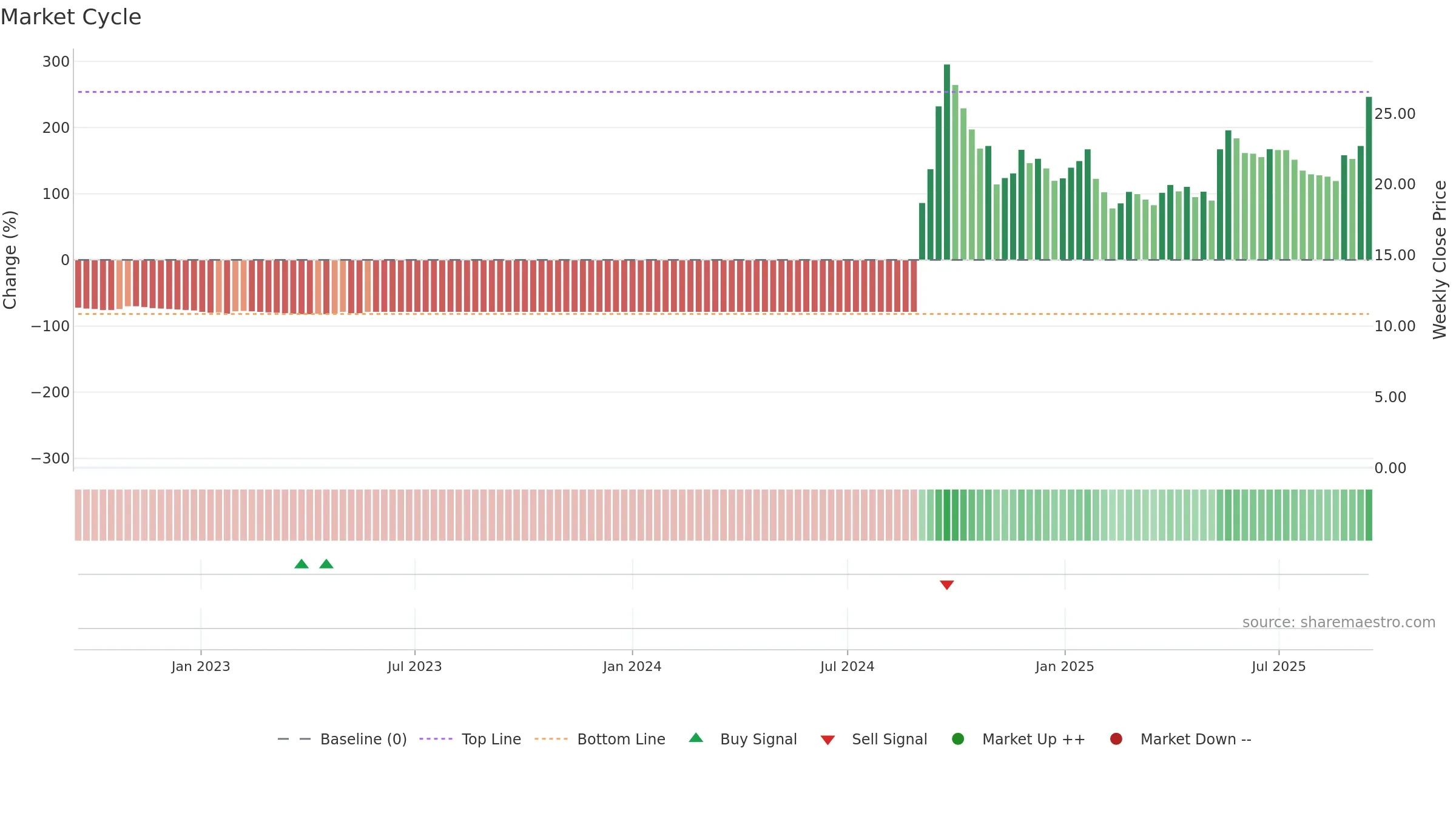Click the green Buy Signal triangle in the legend

point(696,738)
